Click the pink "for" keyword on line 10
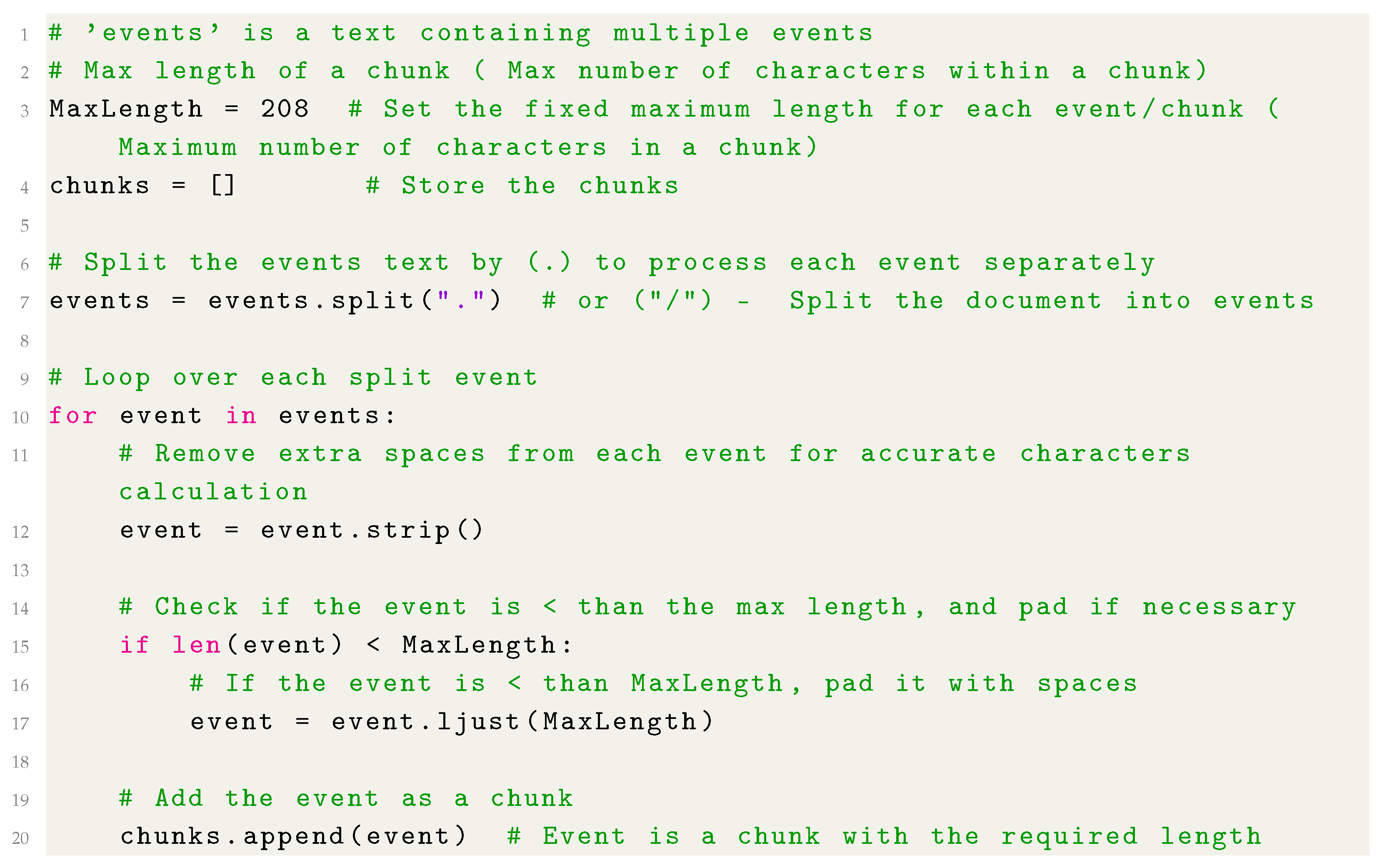Image resolution: width=1382 pixels, height=868 pixels. pos(73,415)
